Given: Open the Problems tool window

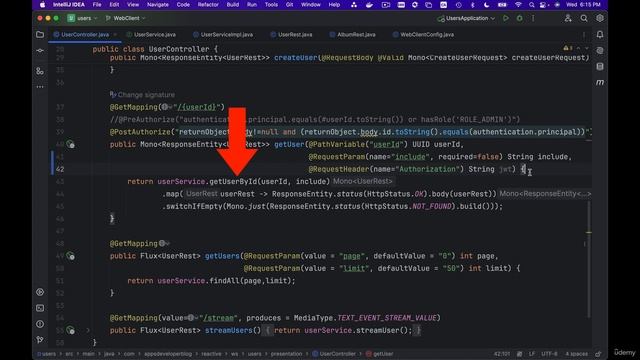Looking at the screenshot, I should tap(40, 324).
